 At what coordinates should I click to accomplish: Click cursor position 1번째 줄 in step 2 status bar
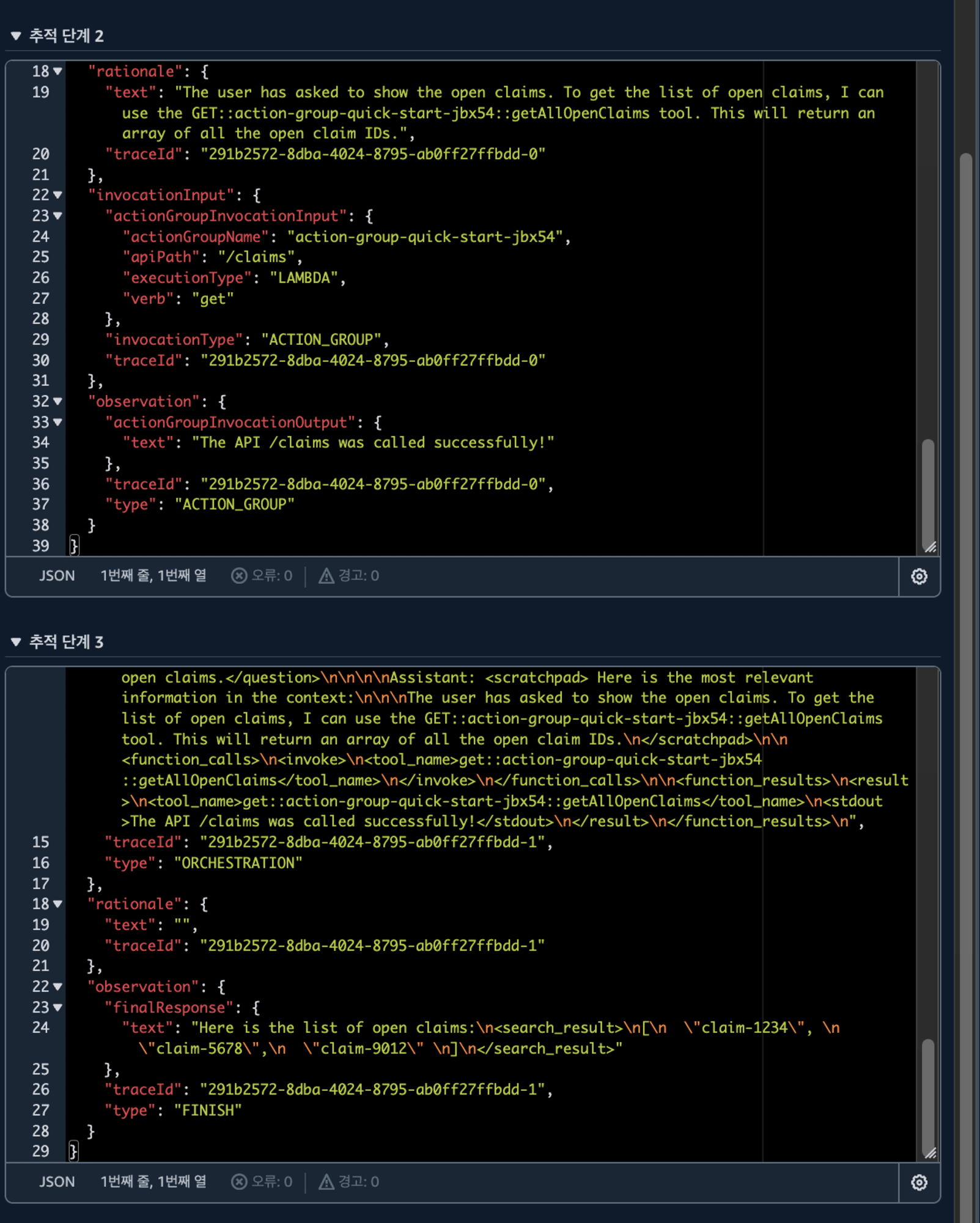point(153,575)
